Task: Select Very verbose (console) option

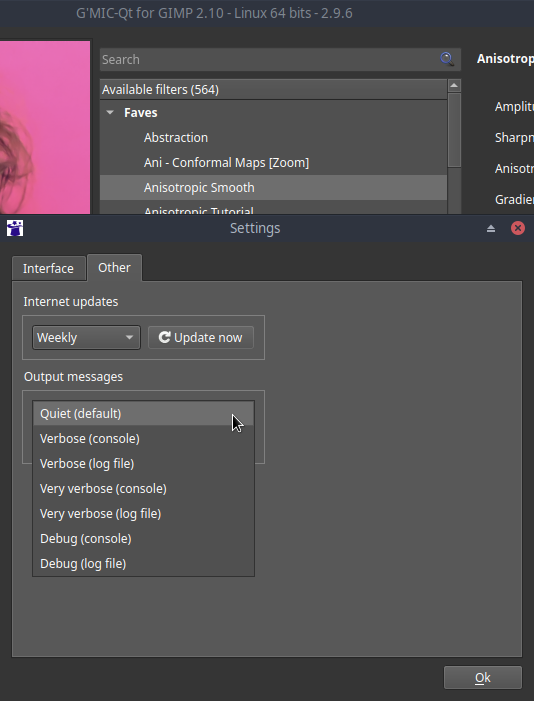Action: 143,489
